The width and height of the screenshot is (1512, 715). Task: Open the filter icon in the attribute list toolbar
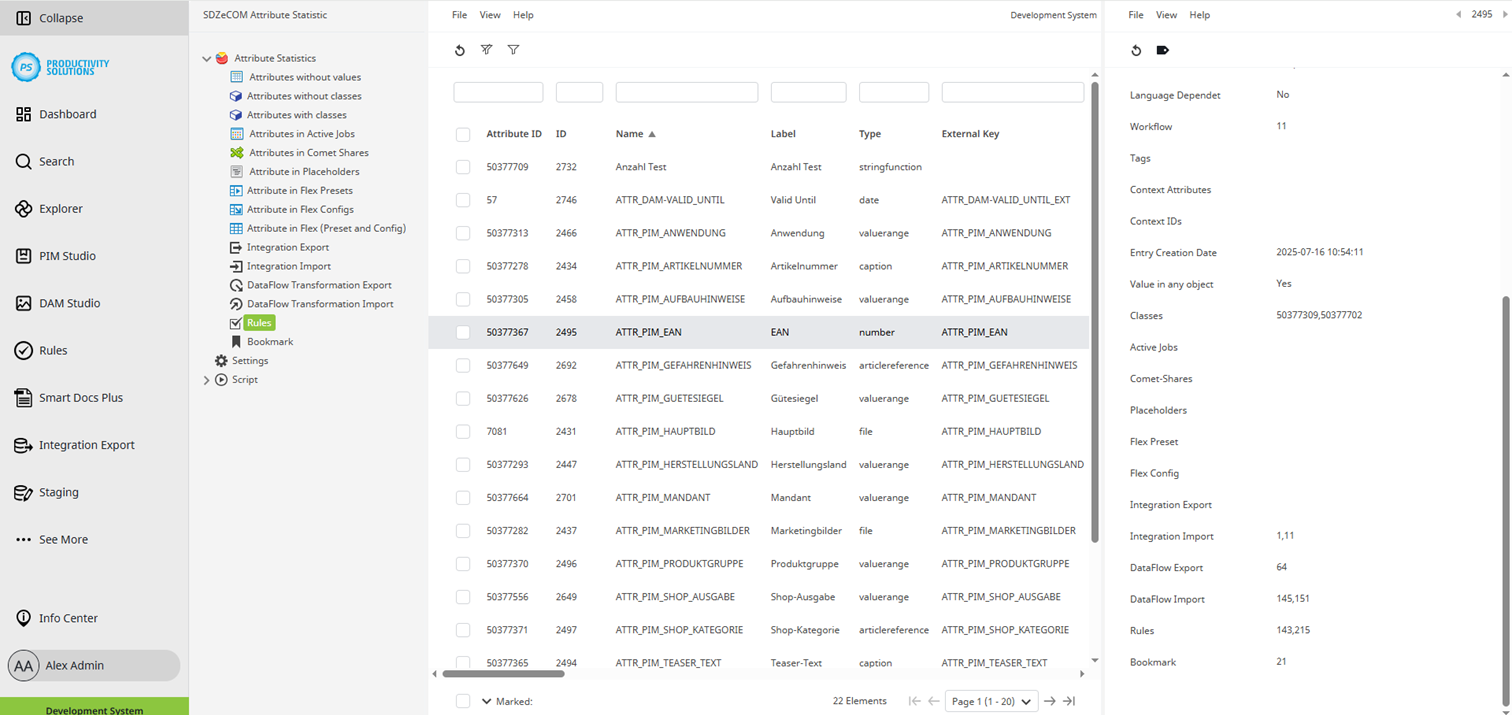pyautogui.click(x=513, y=50)
